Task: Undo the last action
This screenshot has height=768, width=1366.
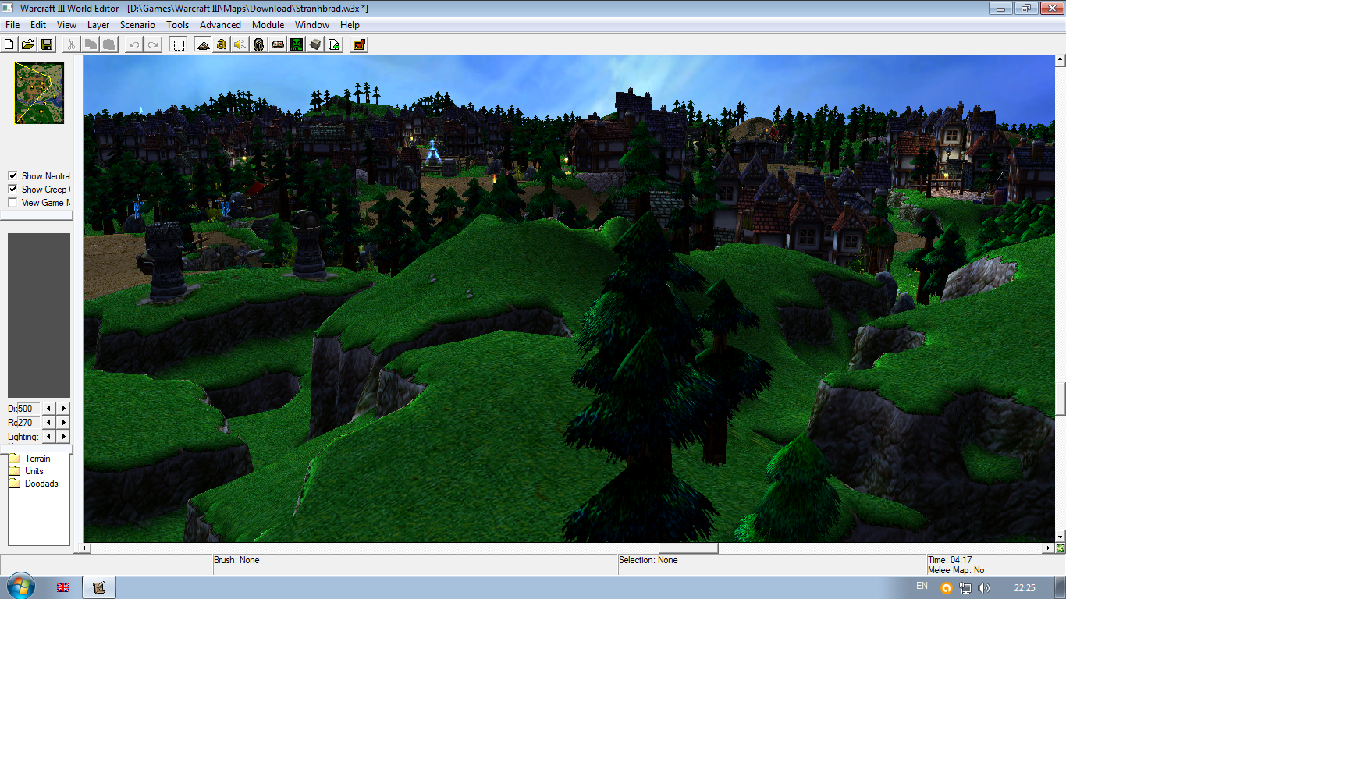Action: (134, 44)
